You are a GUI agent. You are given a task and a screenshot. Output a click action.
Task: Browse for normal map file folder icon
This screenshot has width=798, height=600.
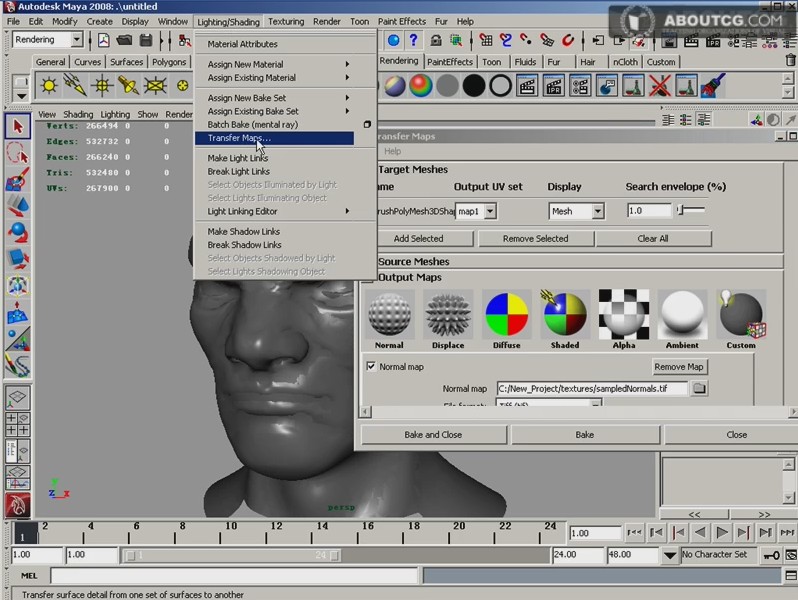tap(699, 388)
